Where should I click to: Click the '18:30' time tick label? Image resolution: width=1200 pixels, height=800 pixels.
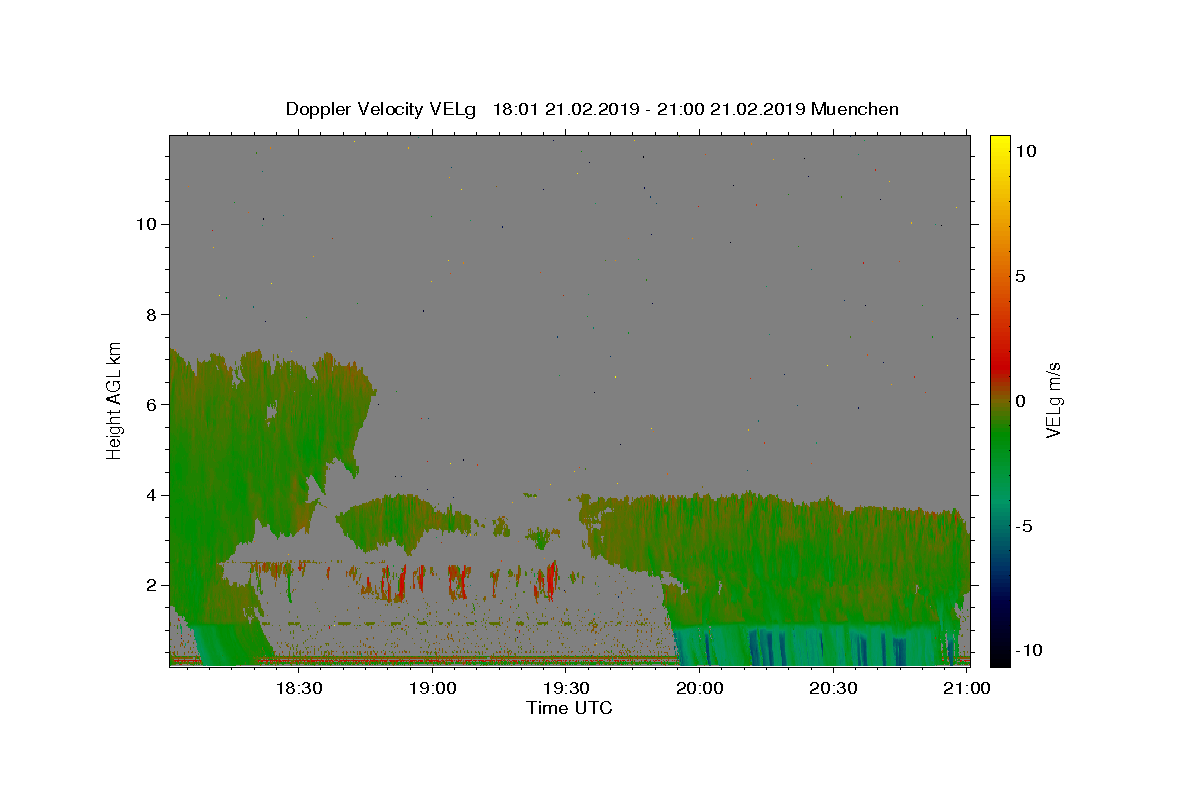[298, 689]
